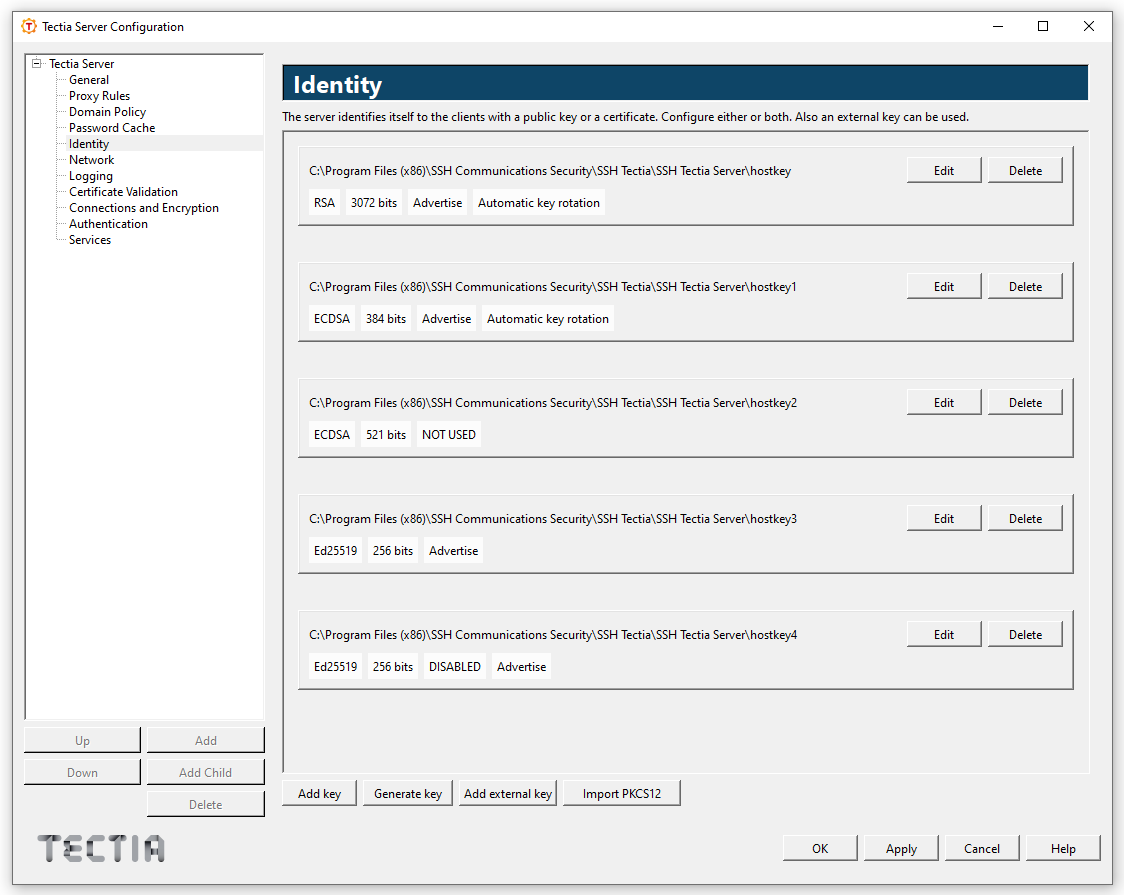This screenshot has height=895, width=1124.
Task: Click Generate key button
Action: (x=408, y=793)
